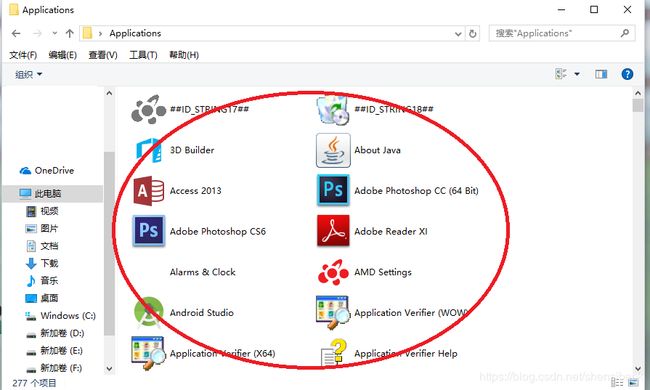Click navigation pane scroll up arrow
The width and height of the screenshot is (650, 390).
click(x=109, y=93)
